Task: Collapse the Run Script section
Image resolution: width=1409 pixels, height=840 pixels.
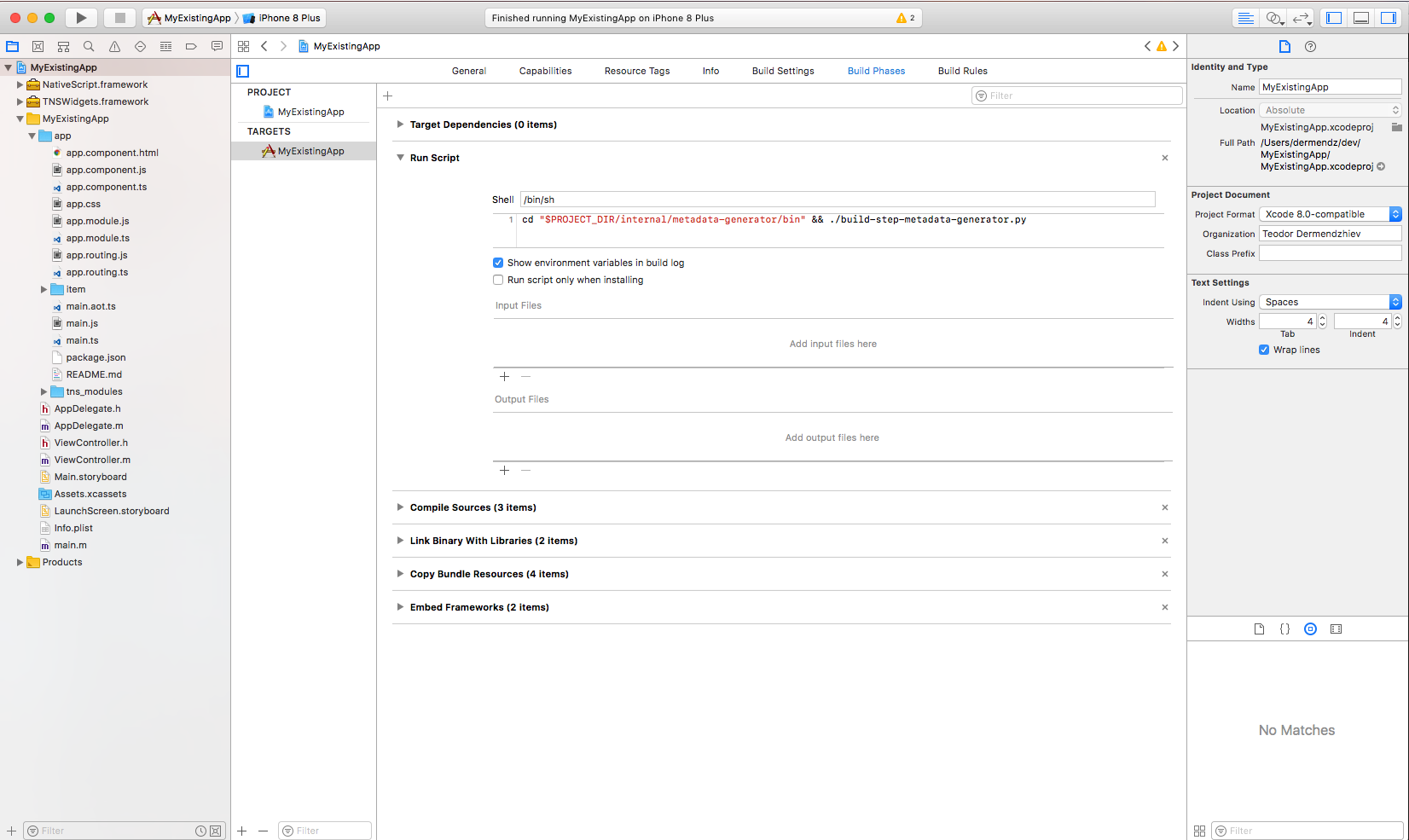Action: pos(400,158)
